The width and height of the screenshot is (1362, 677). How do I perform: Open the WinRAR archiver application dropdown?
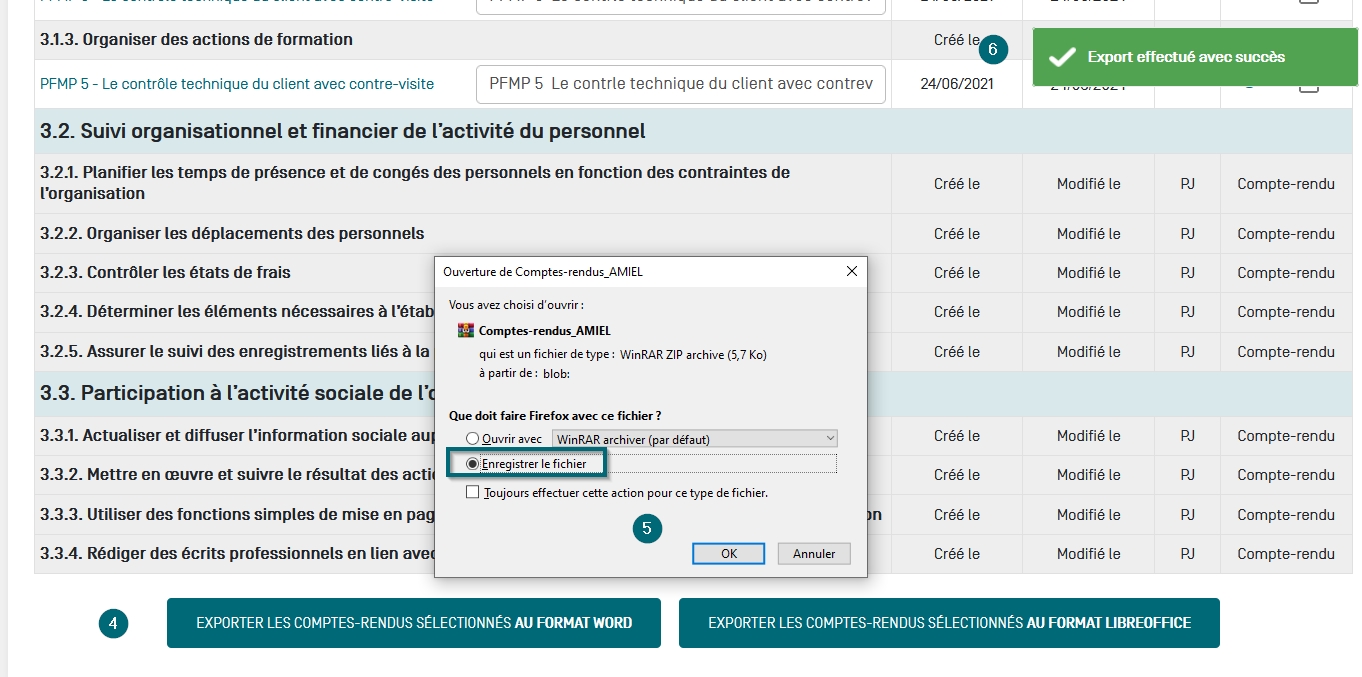[x=695, y=439]
